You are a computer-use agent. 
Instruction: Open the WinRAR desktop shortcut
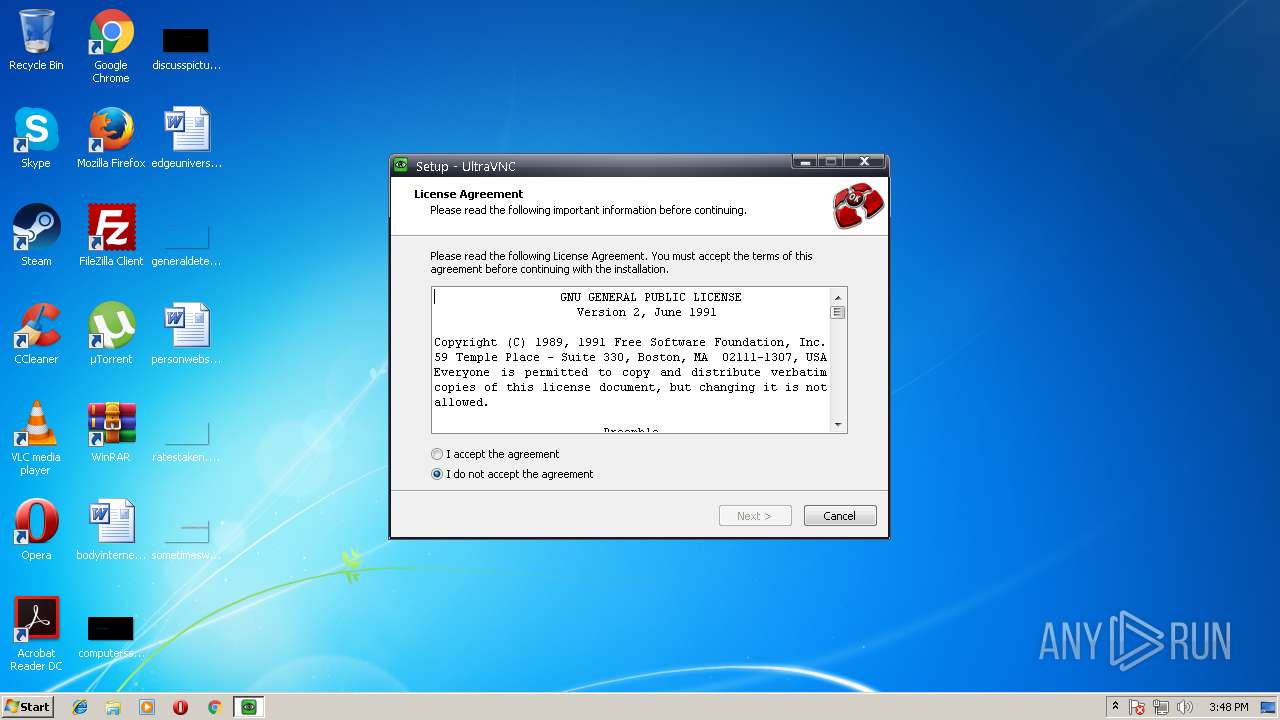(111, 432)
